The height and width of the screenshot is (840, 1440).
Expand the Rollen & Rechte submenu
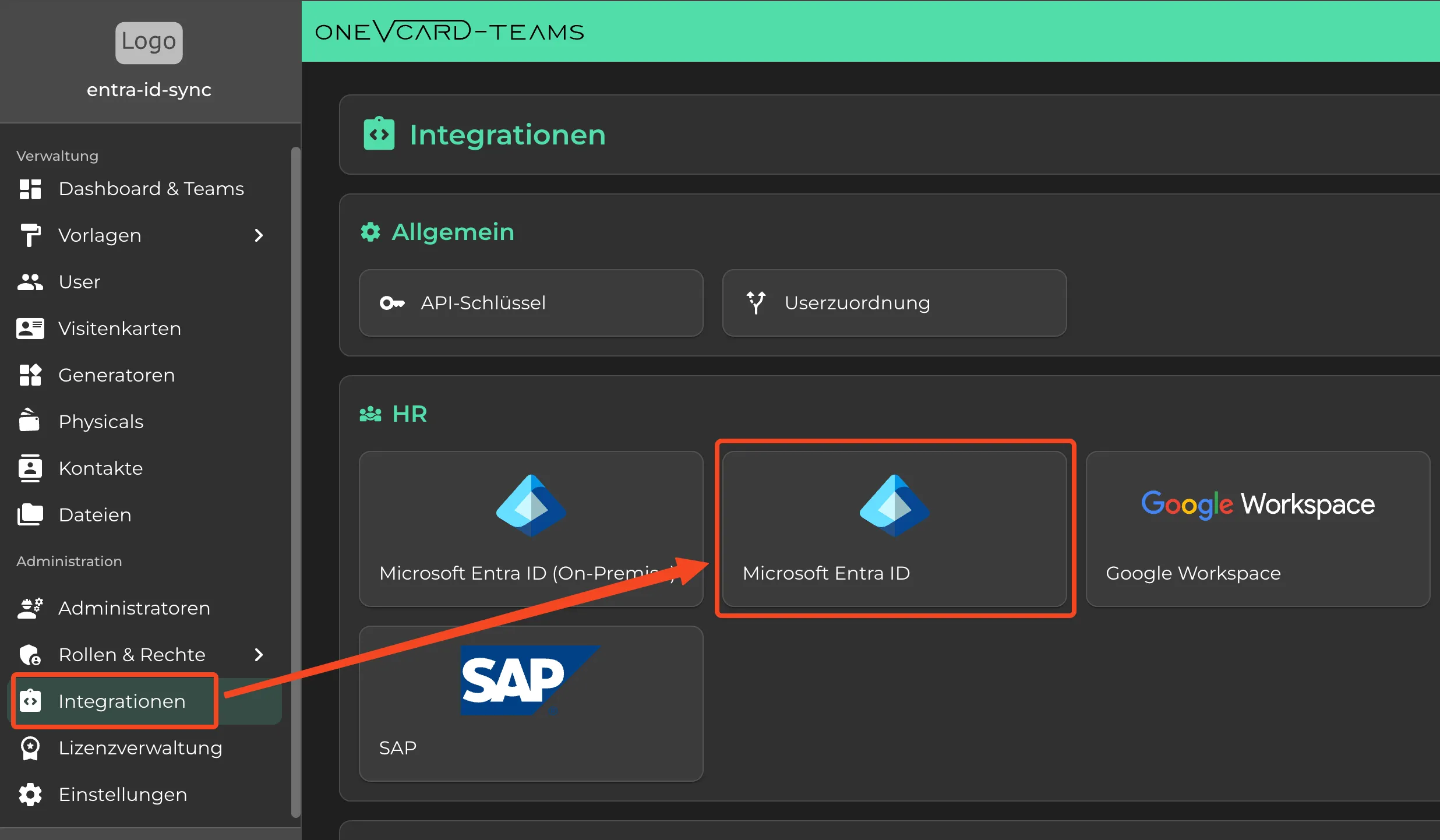pos(259,655)
